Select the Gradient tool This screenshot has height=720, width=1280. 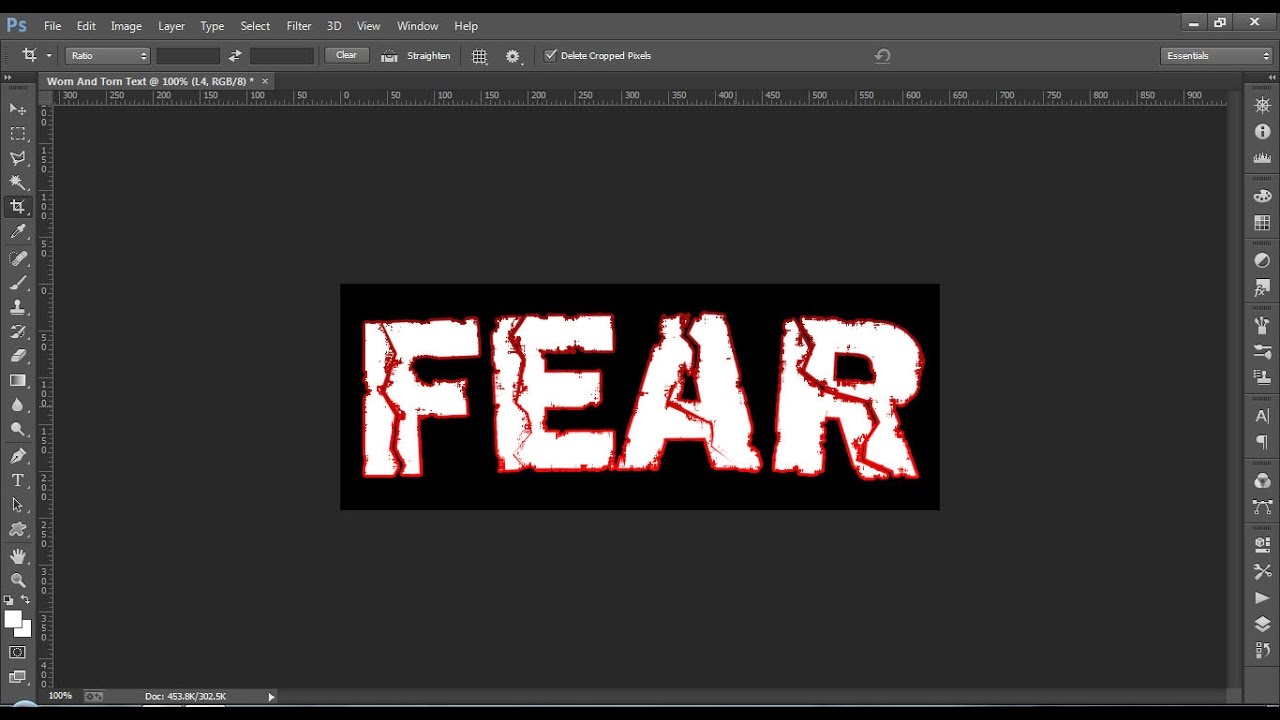(18, 381)
